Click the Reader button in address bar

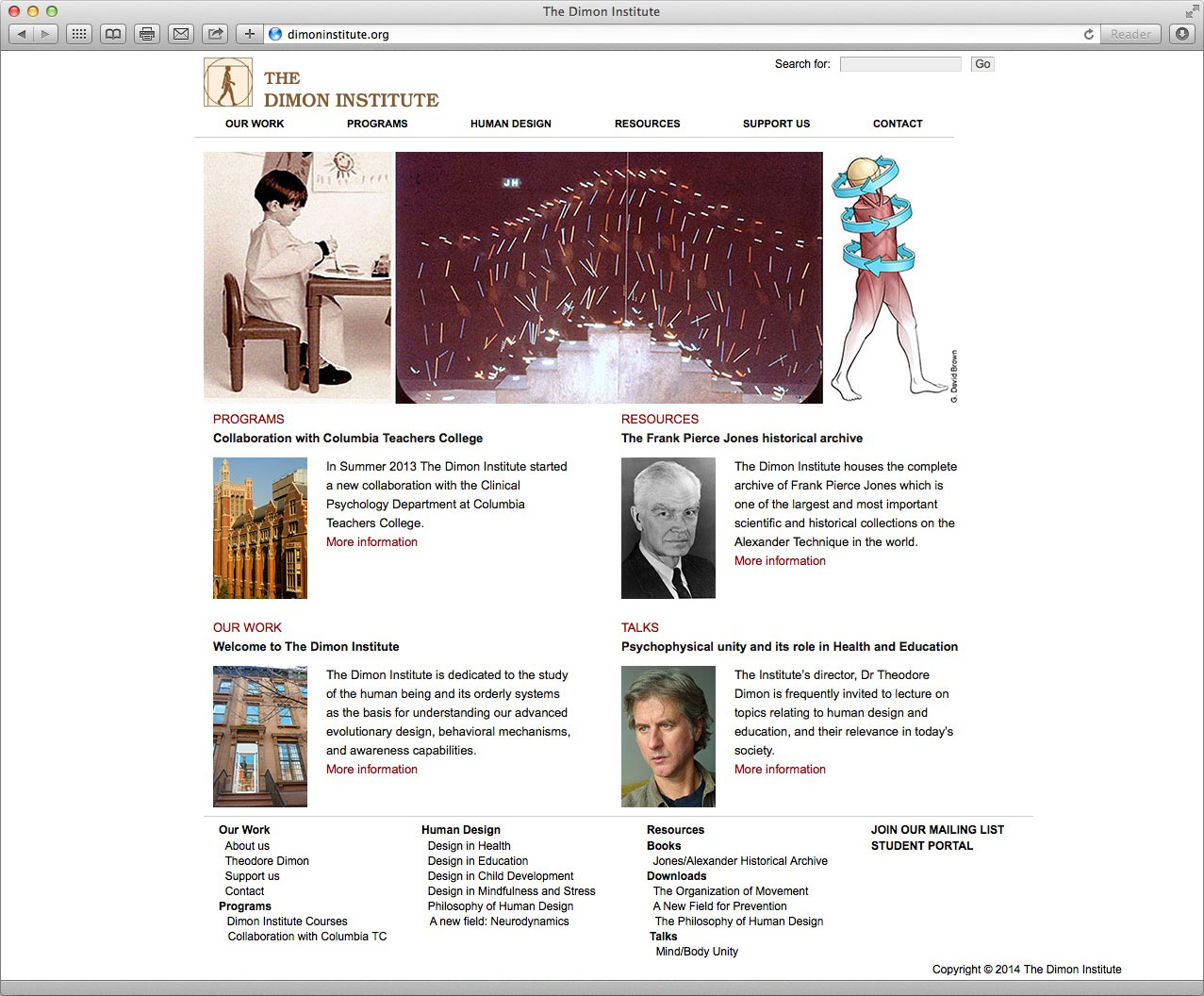click(x=1130, y=34)
